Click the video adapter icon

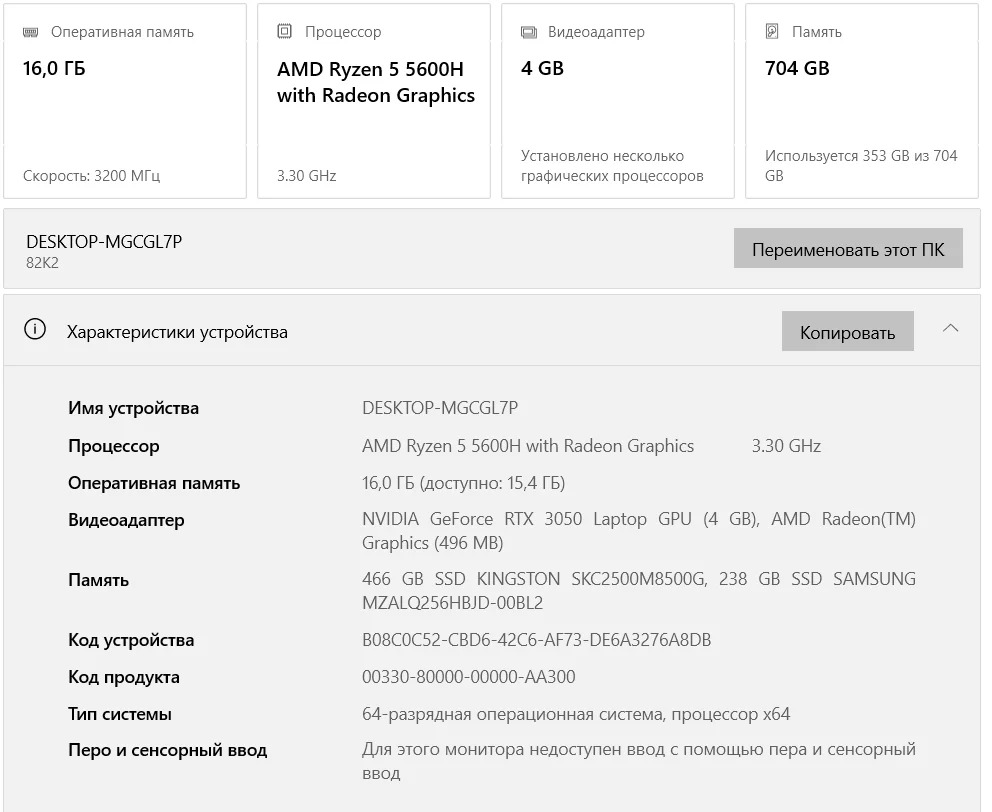pos(528,32)
